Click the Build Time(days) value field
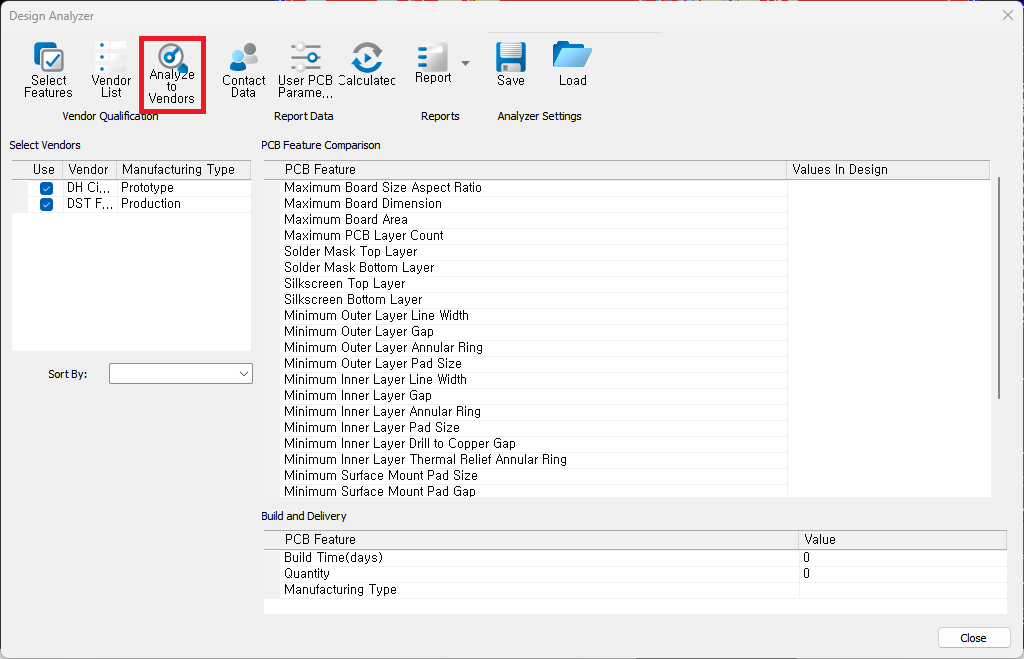The image size is (1024, 659). pyautogui.click(x=903, y=558)
